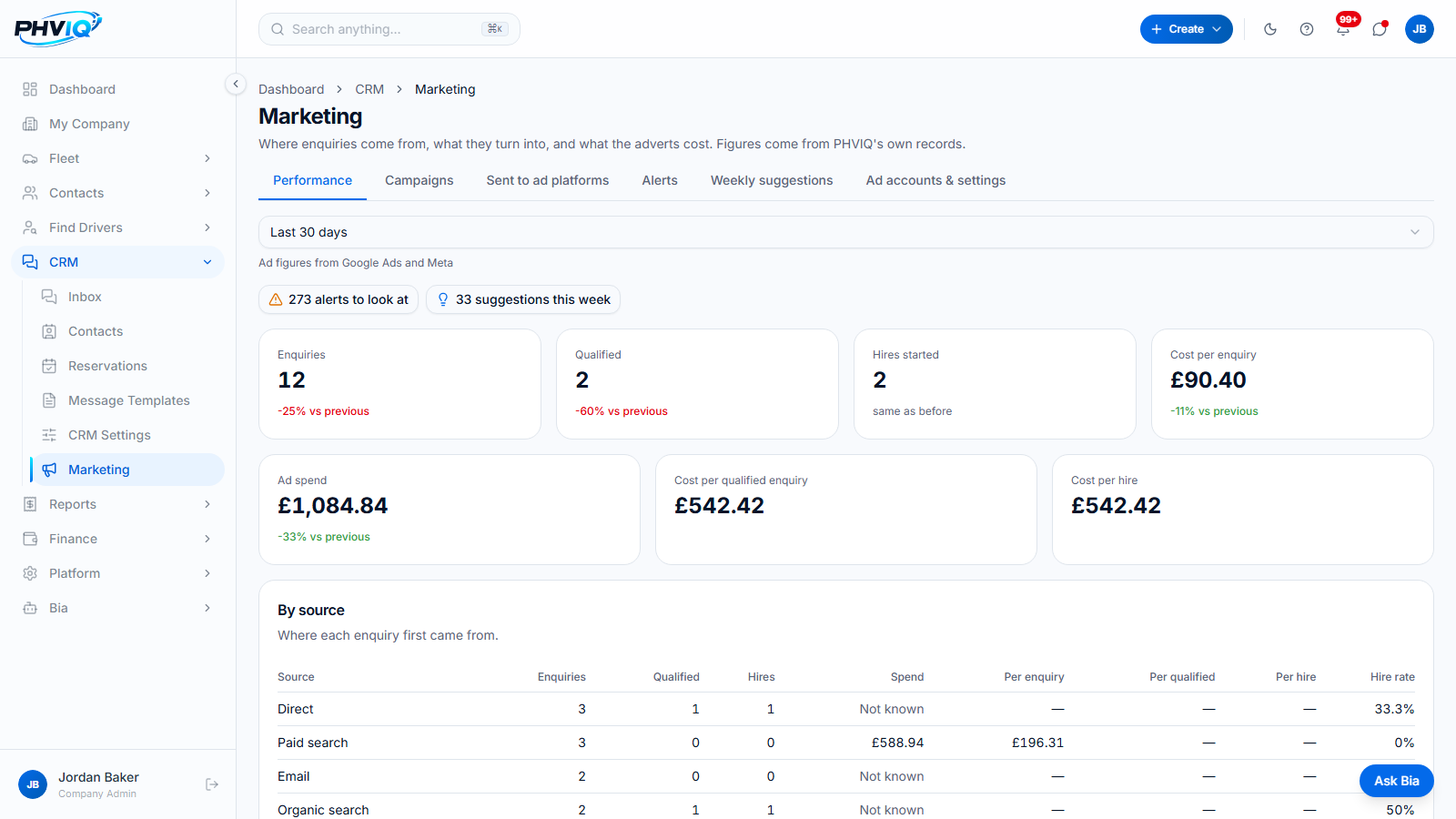The image size is (1456, 819).
Task: Expand the top-level Contacts sidebar section
Action: [x=118, y=193]
